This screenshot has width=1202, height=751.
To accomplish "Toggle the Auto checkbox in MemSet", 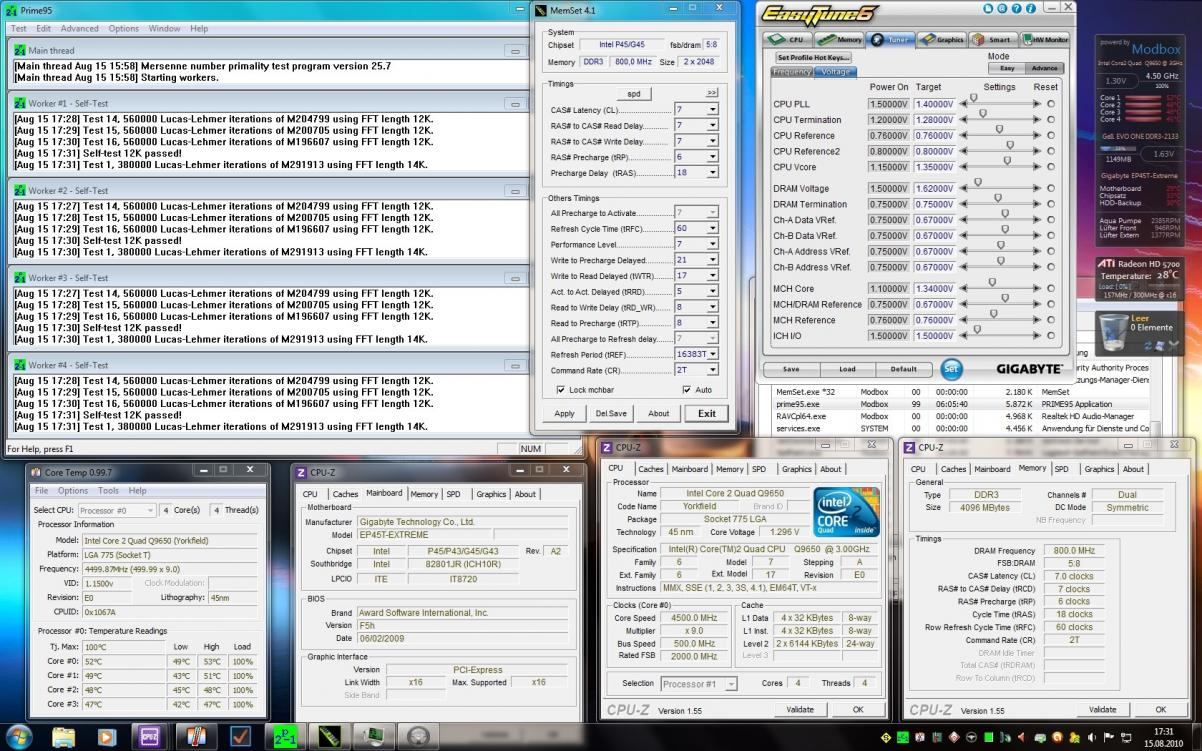I will [687, 390].
